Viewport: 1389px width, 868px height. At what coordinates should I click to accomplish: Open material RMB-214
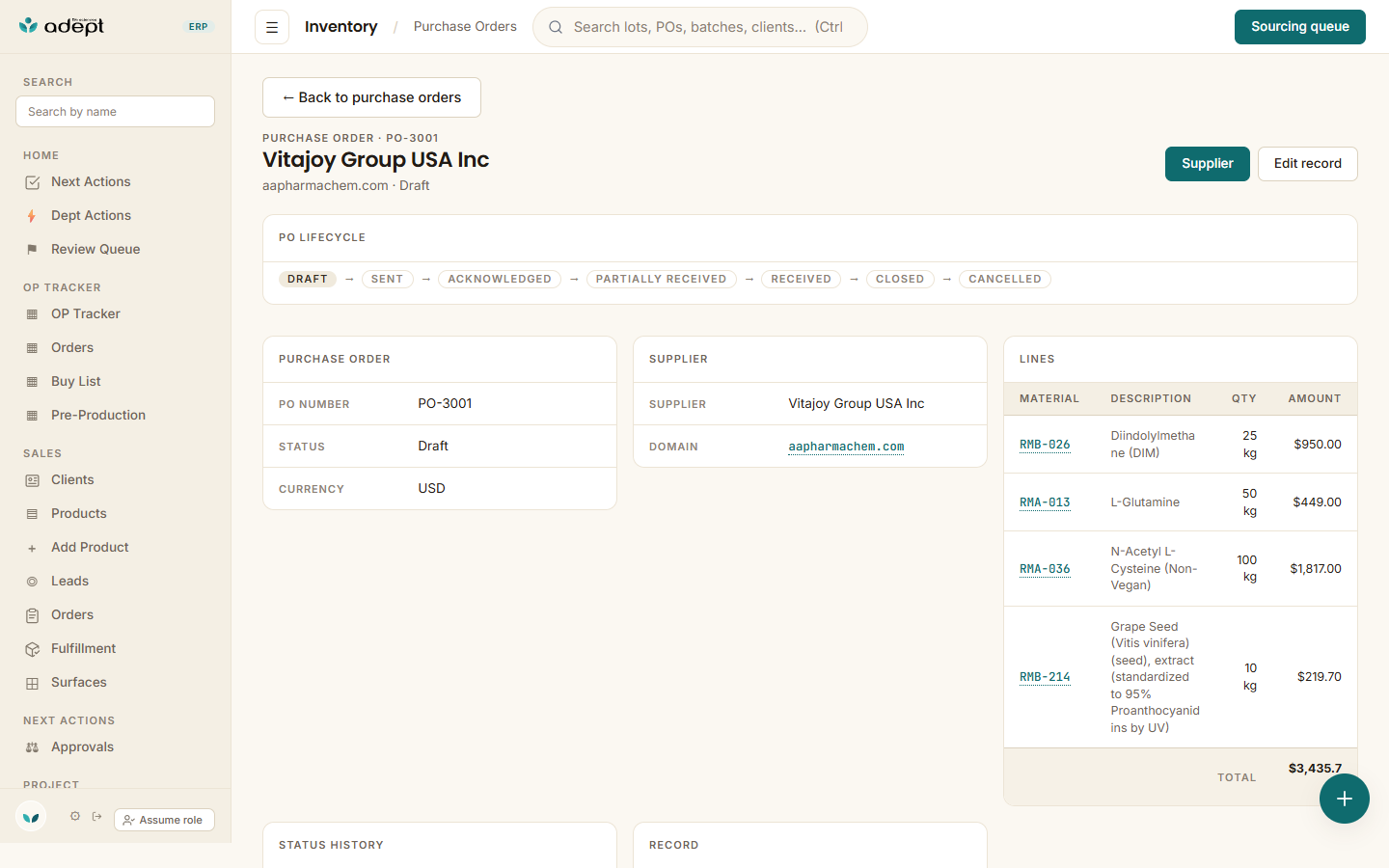point(1045,677)
